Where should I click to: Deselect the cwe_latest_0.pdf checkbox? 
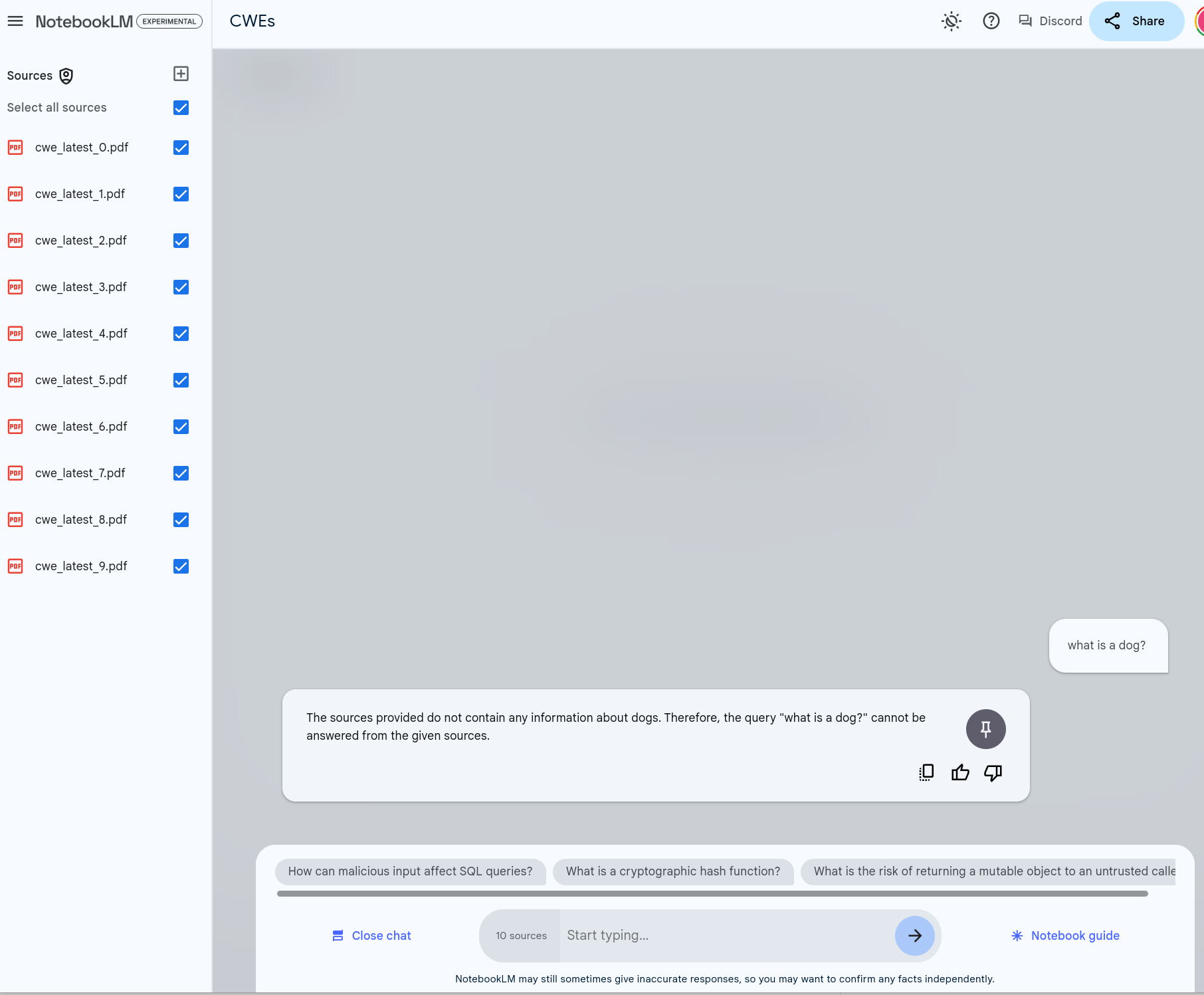tap(181, 148)
